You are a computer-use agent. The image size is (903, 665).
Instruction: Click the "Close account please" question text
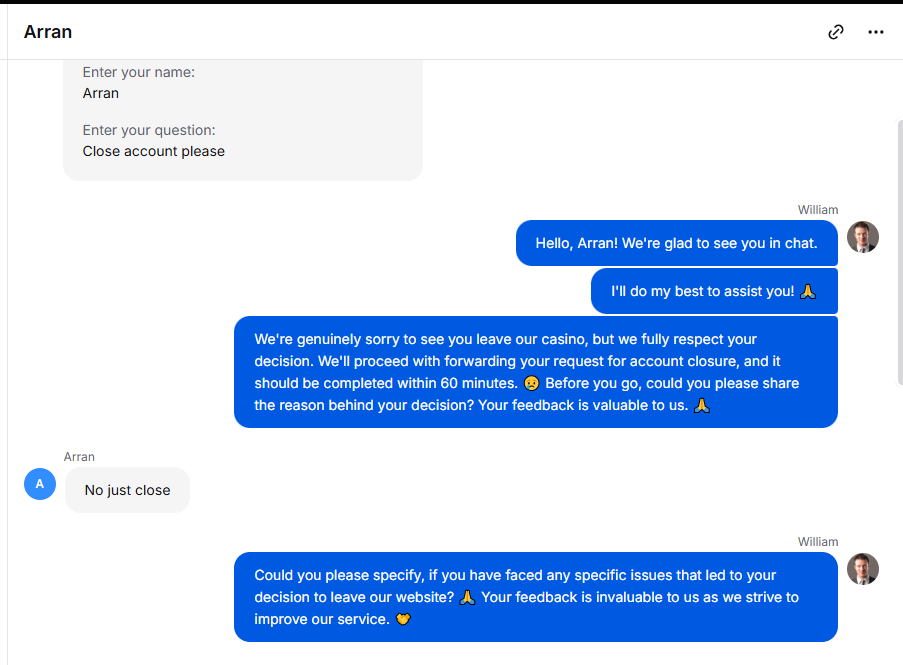tap(154, 151)
